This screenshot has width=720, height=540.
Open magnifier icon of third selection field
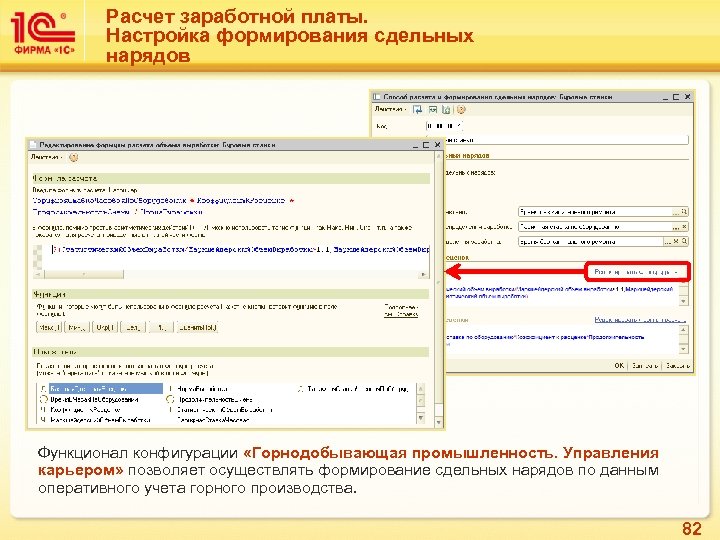[x=684, y=241]
